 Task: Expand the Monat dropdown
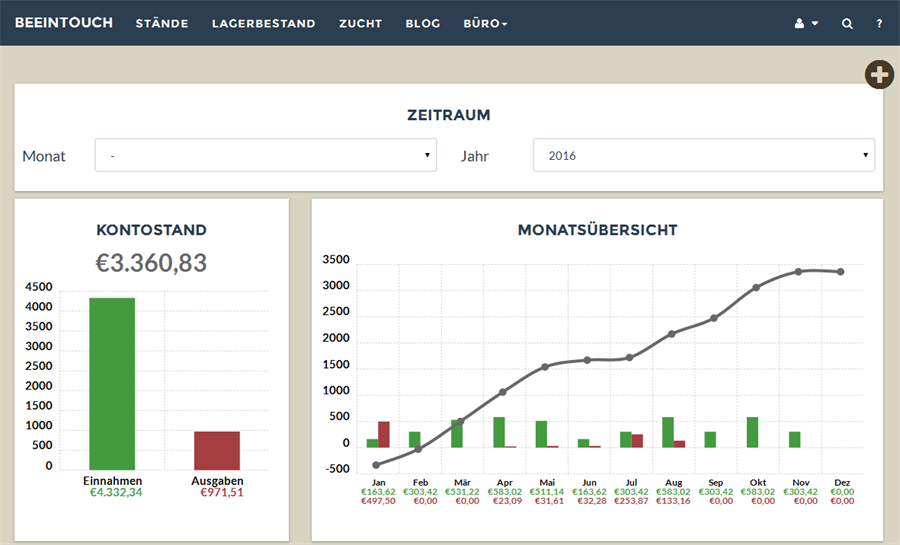coord(266,155)
